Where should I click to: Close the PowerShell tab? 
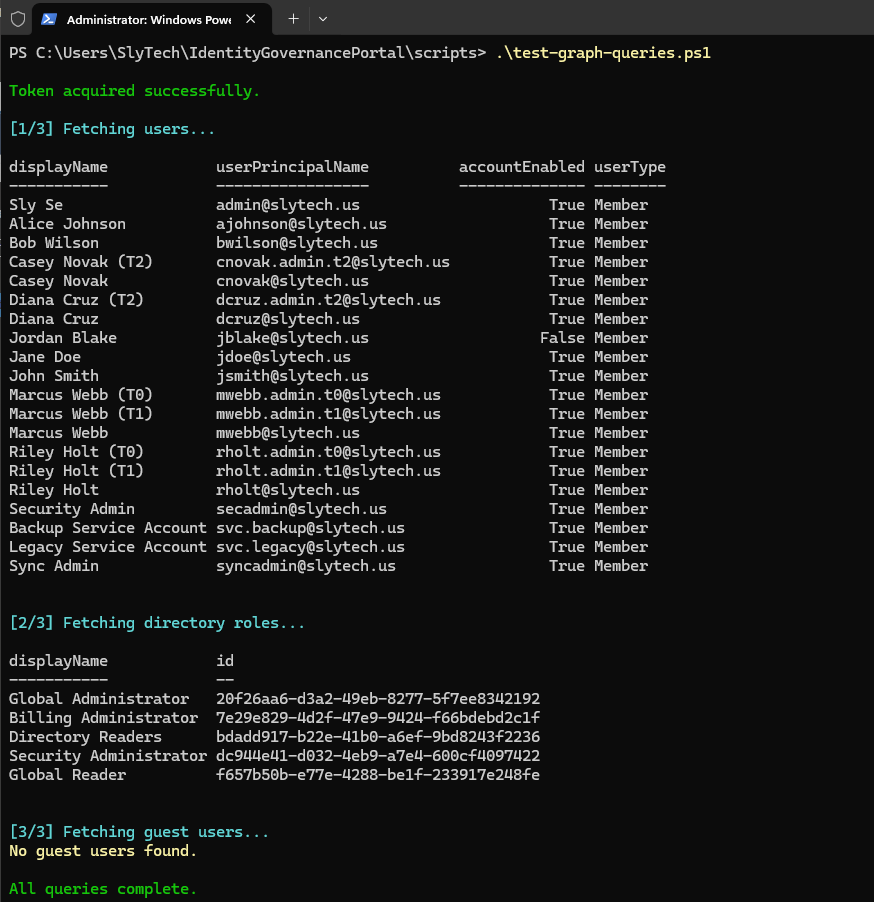[x=251, y=19]
